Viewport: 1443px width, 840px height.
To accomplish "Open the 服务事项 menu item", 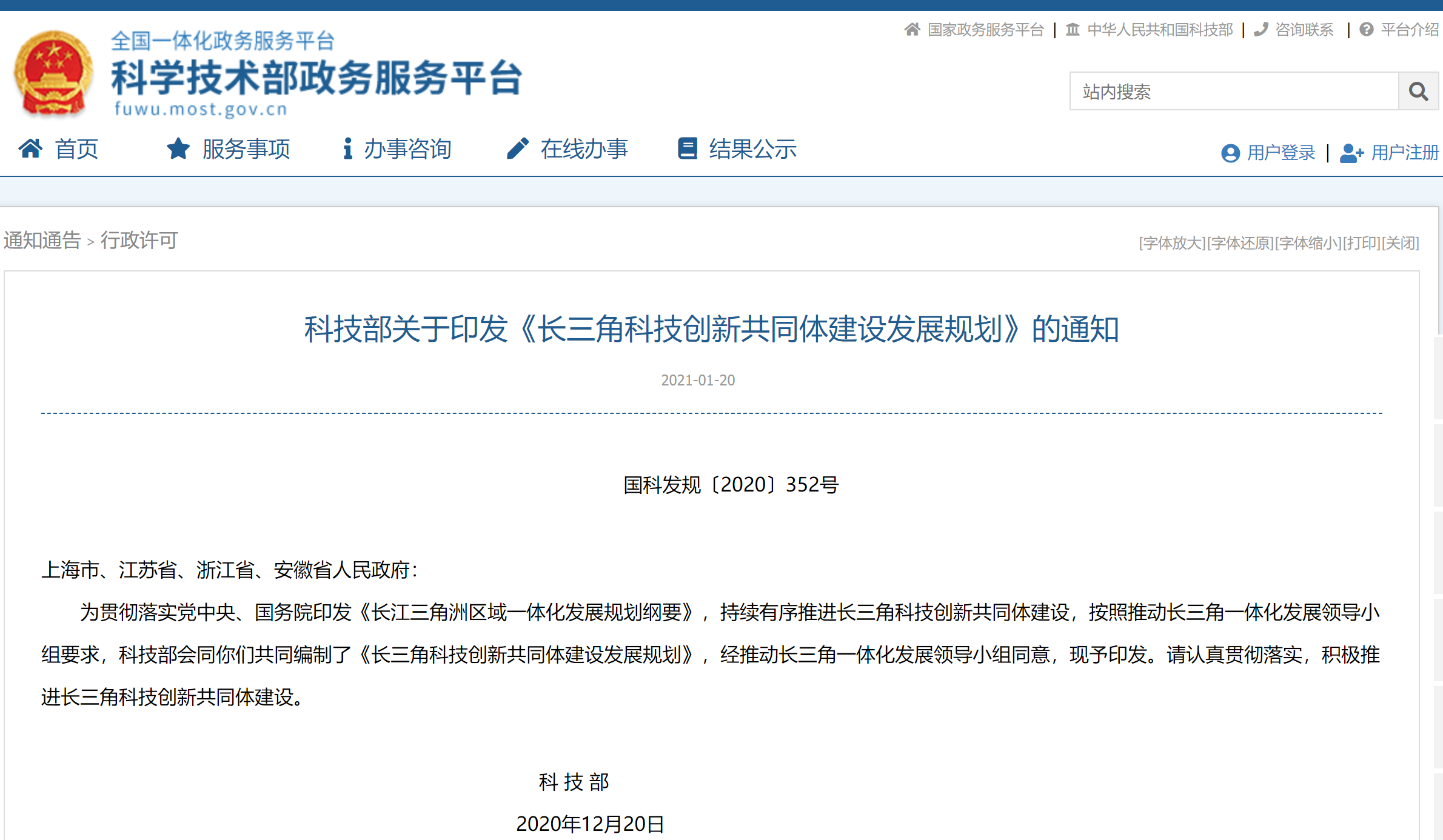I will click(x=246, y=148).
